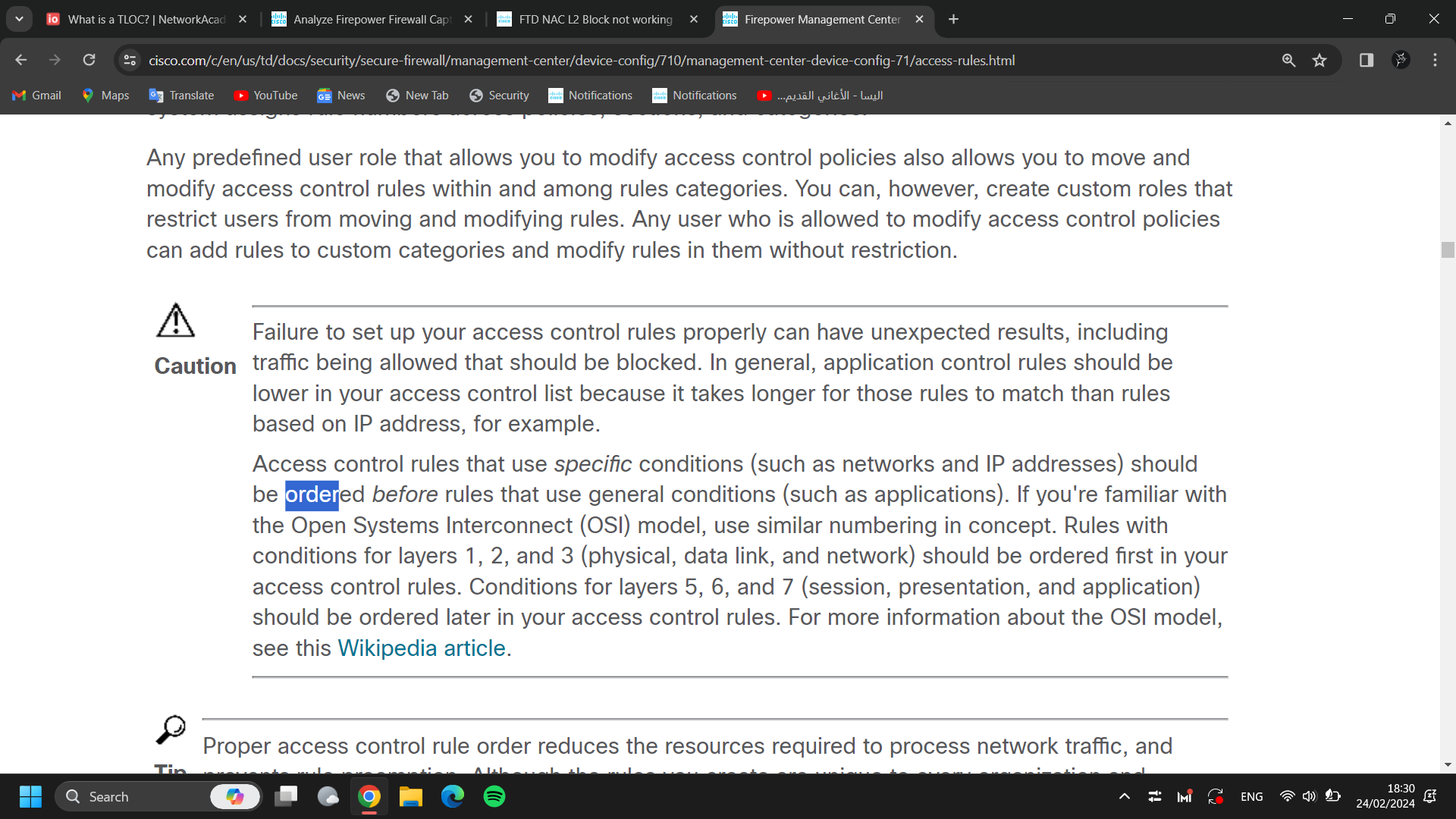This screenshot has width=1456, height=819.
Task: Reload the current page
Action: tap(89, 60)
